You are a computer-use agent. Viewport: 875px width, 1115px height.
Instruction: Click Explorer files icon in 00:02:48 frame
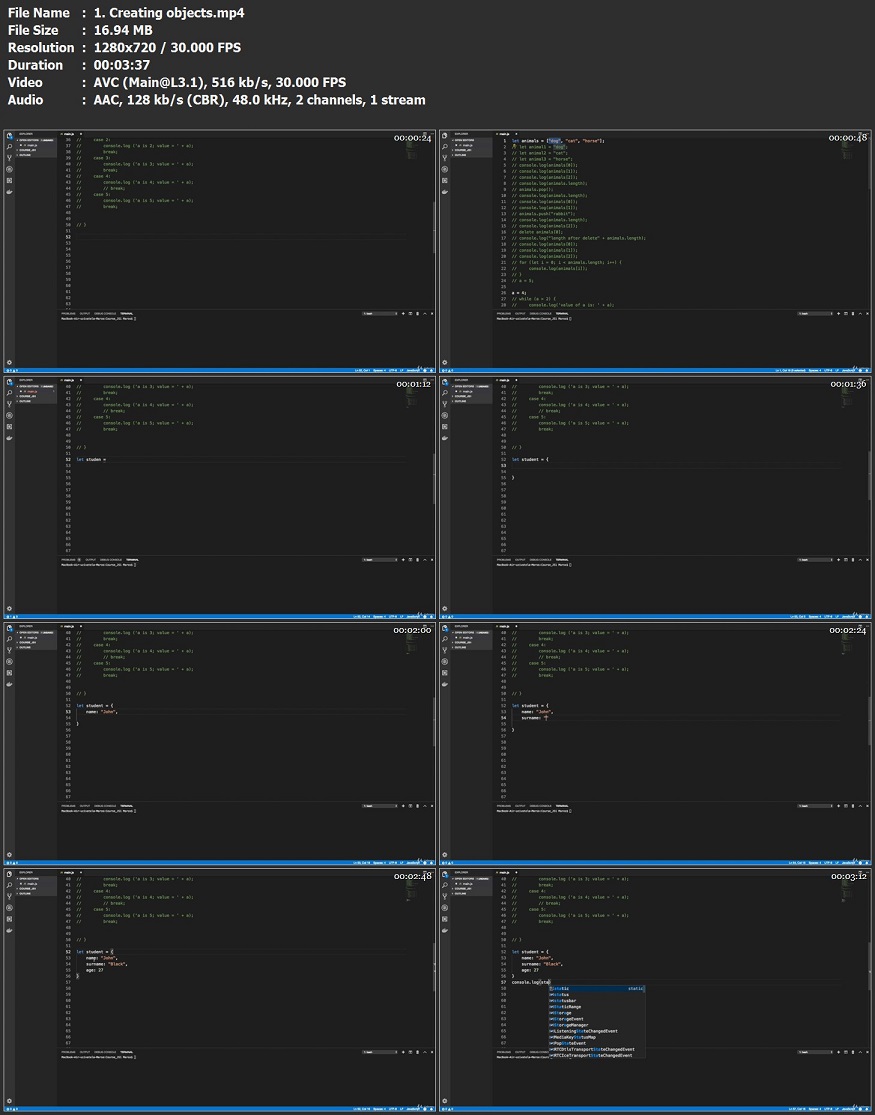9,874
